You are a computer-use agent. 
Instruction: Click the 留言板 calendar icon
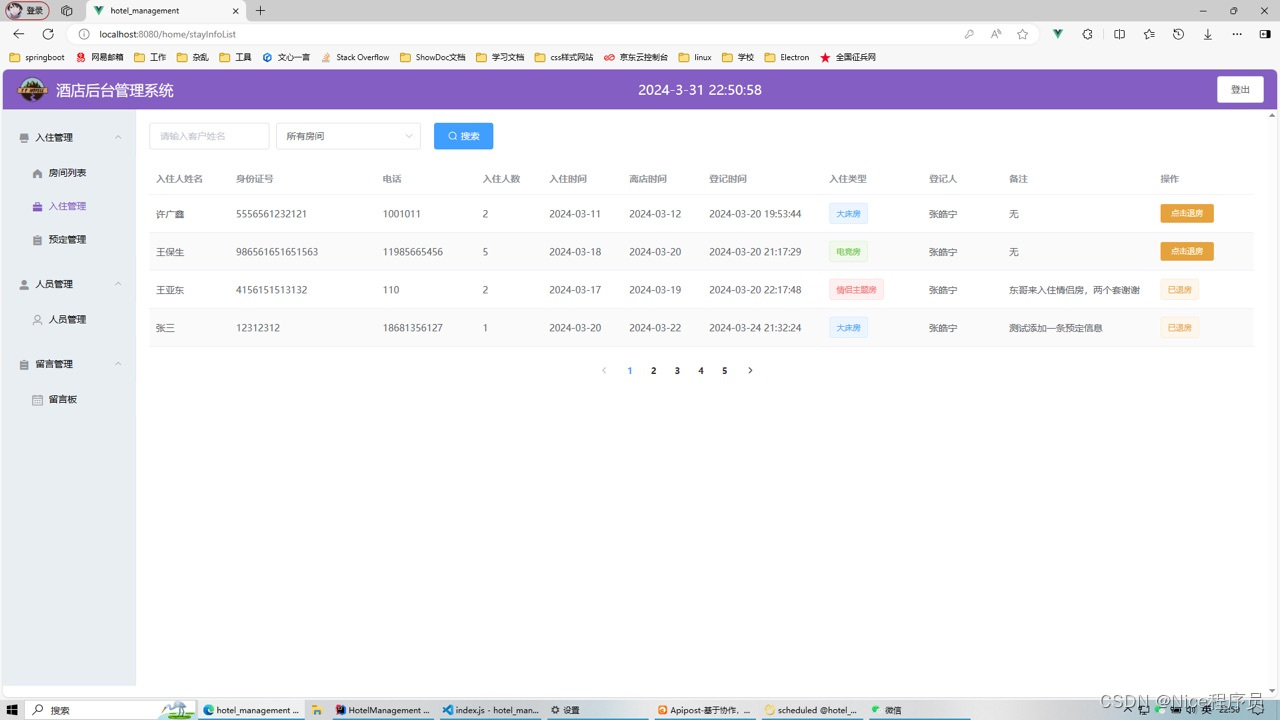pos(38,400)
